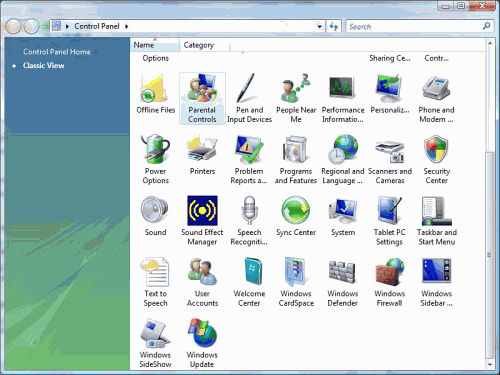Launch the Personalization applet
This screenshot has height=375, width=500.
[x=390, y=95]
